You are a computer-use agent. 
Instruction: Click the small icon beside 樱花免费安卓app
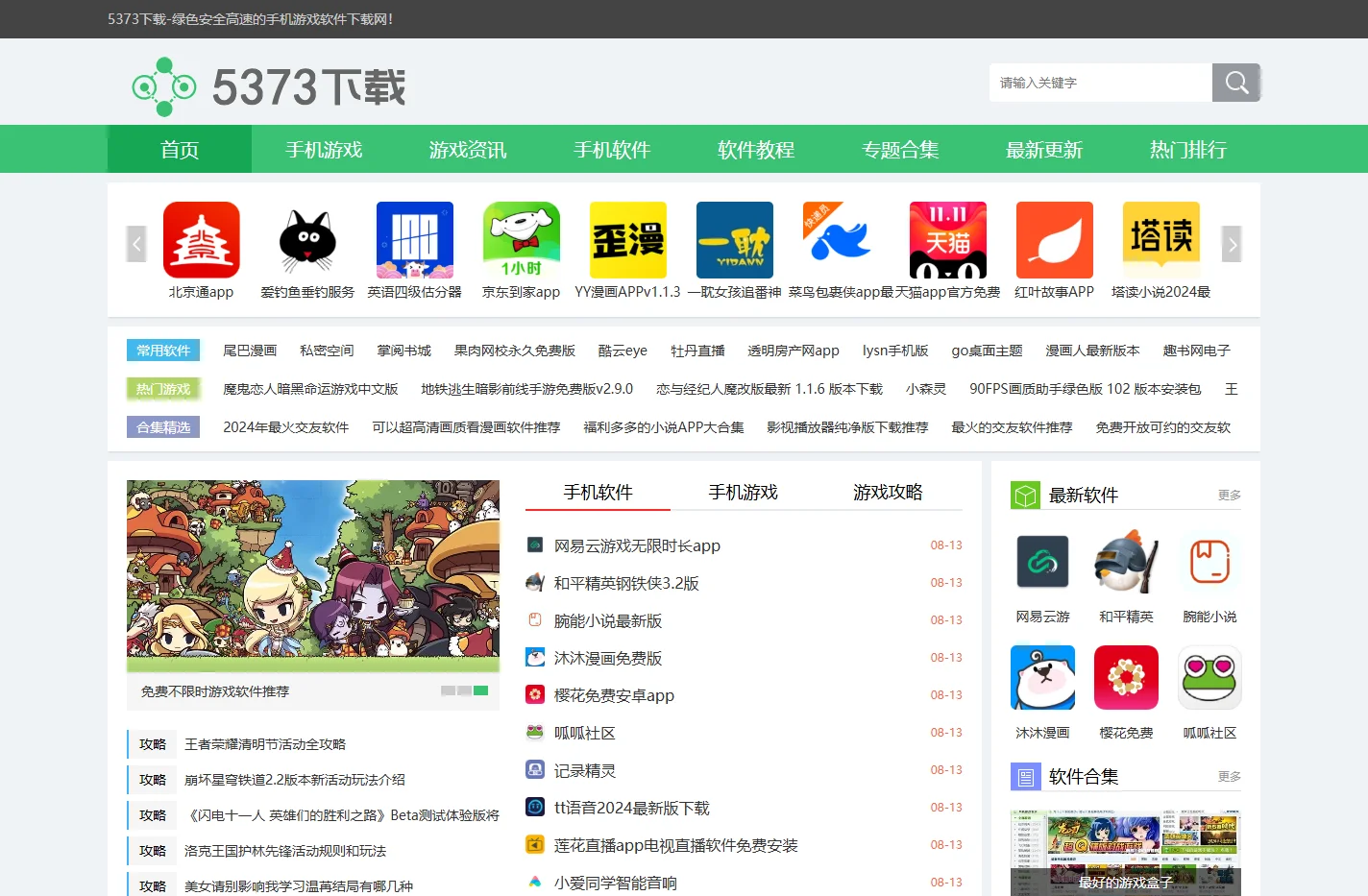click(535, 694)
